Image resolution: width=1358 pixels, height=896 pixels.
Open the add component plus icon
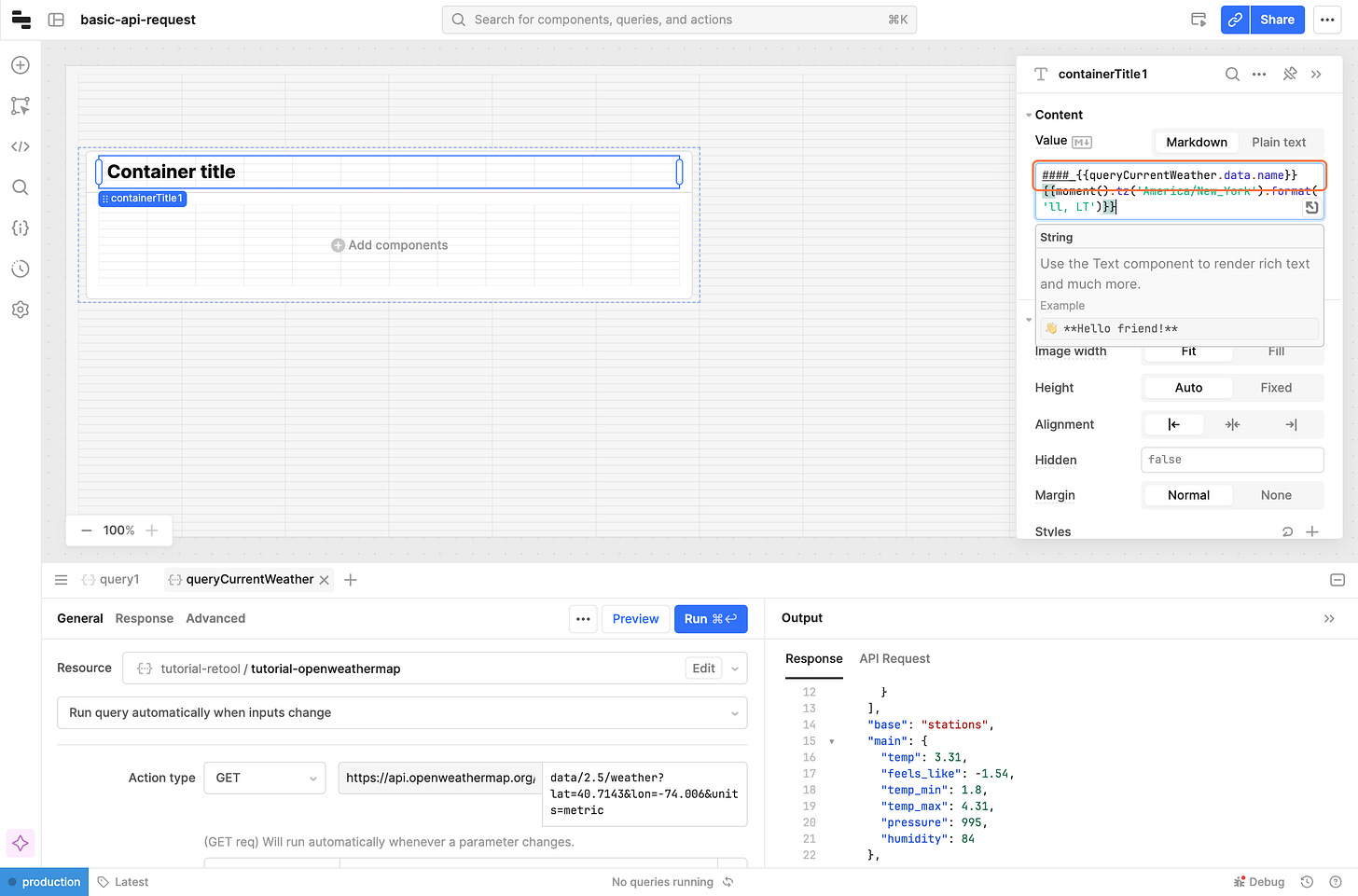point(21,65)
